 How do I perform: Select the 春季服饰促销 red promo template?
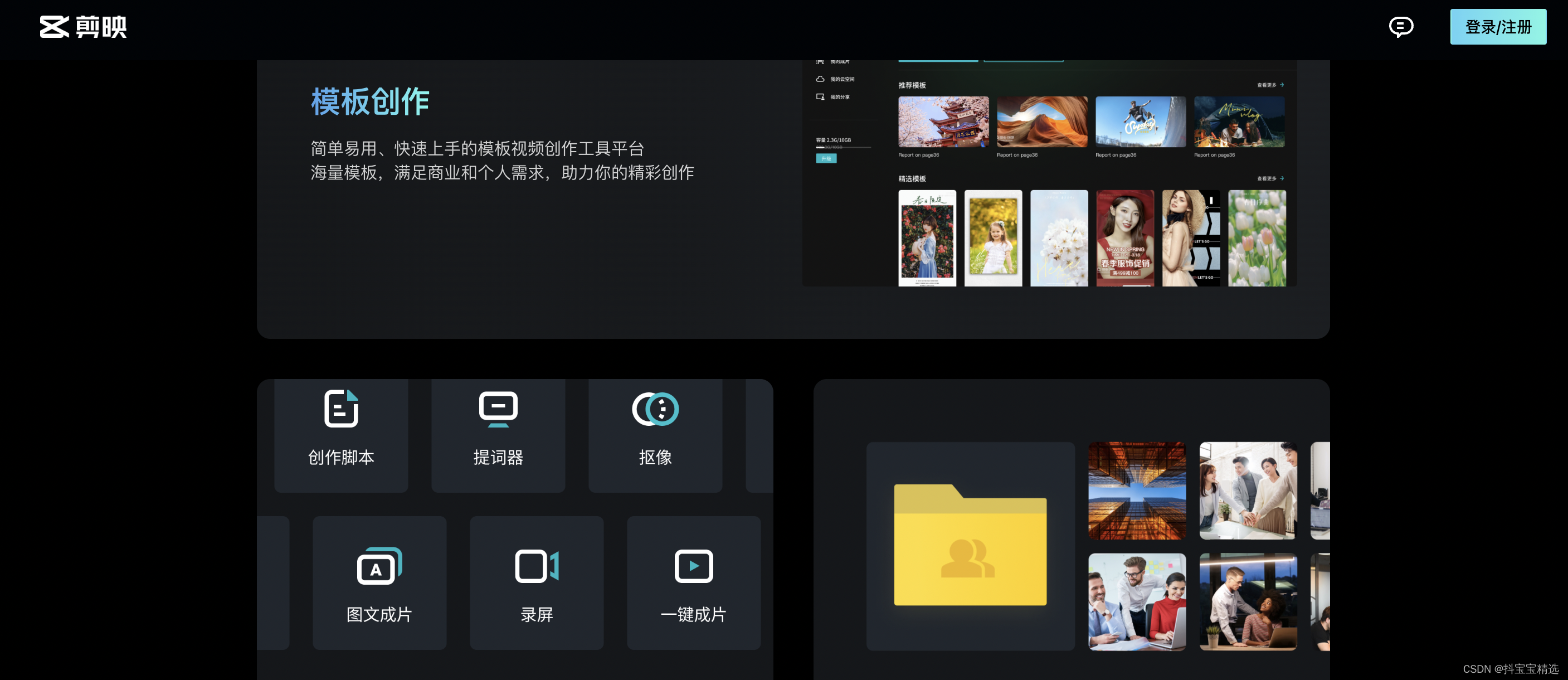pyautogui.click(x=1124, y=238)
